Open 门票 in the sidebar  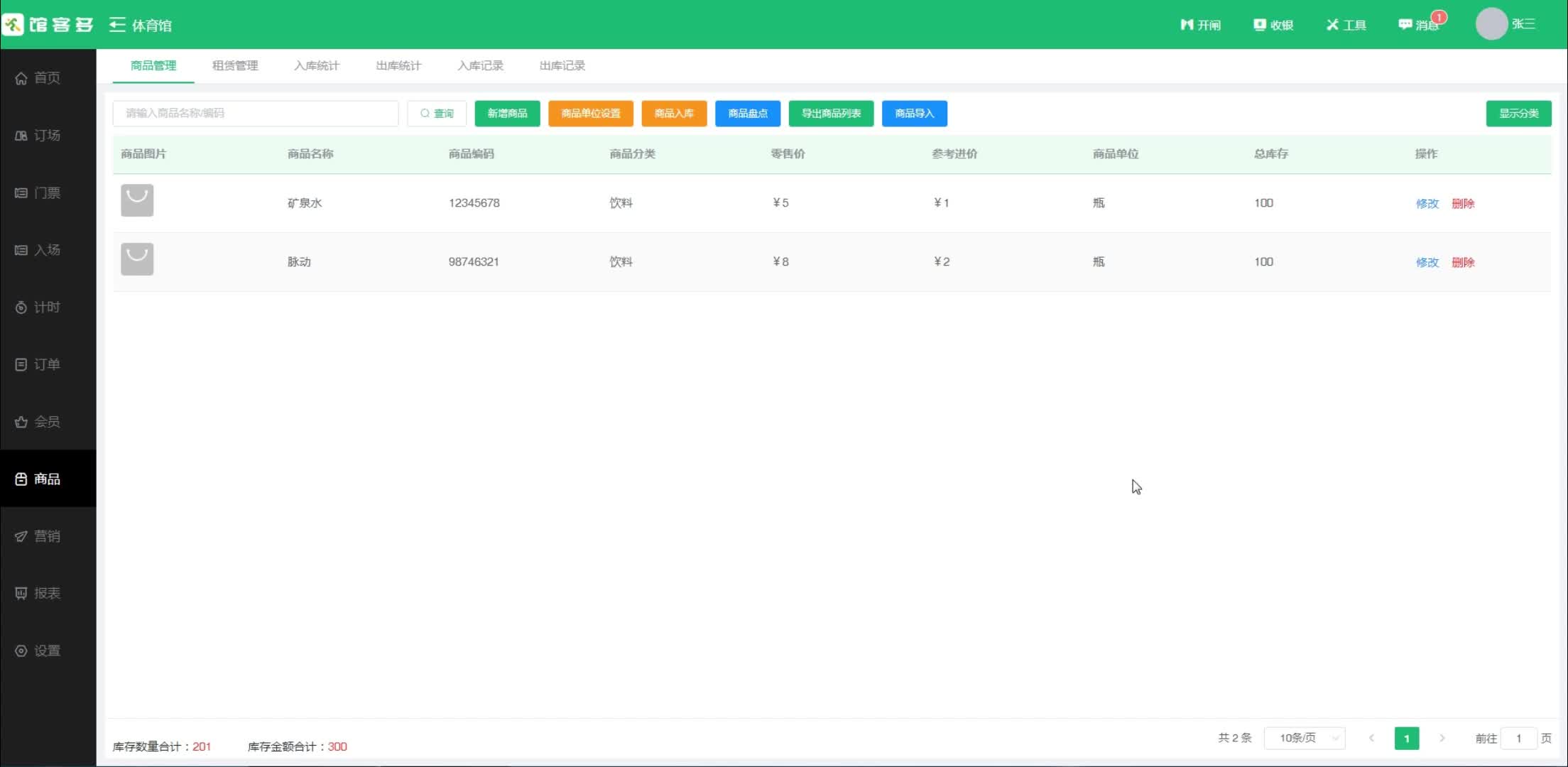click(48, 193)
